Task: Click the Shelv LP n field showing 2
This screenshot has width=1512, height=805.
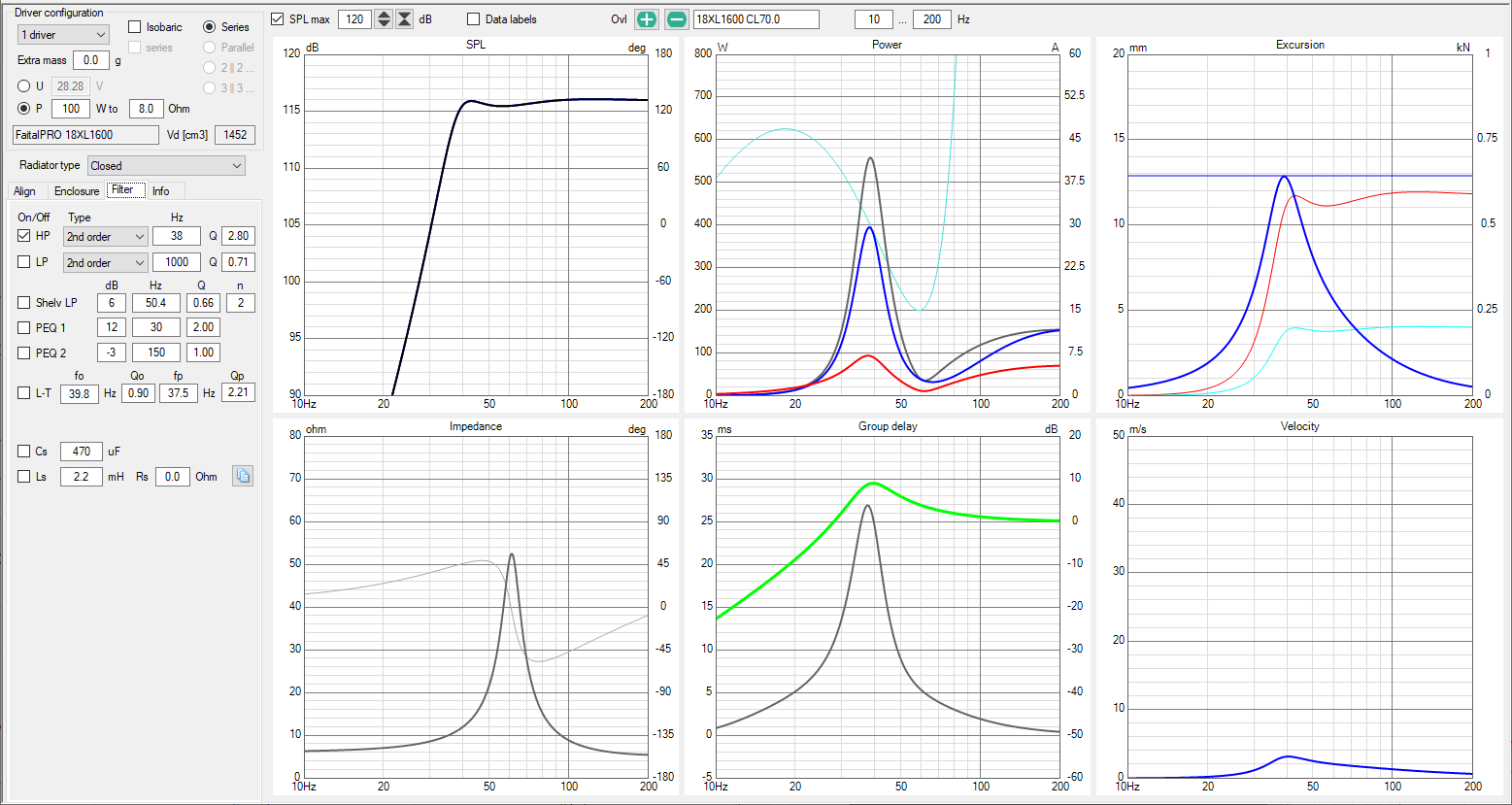Action: click(x=241, y=303)
